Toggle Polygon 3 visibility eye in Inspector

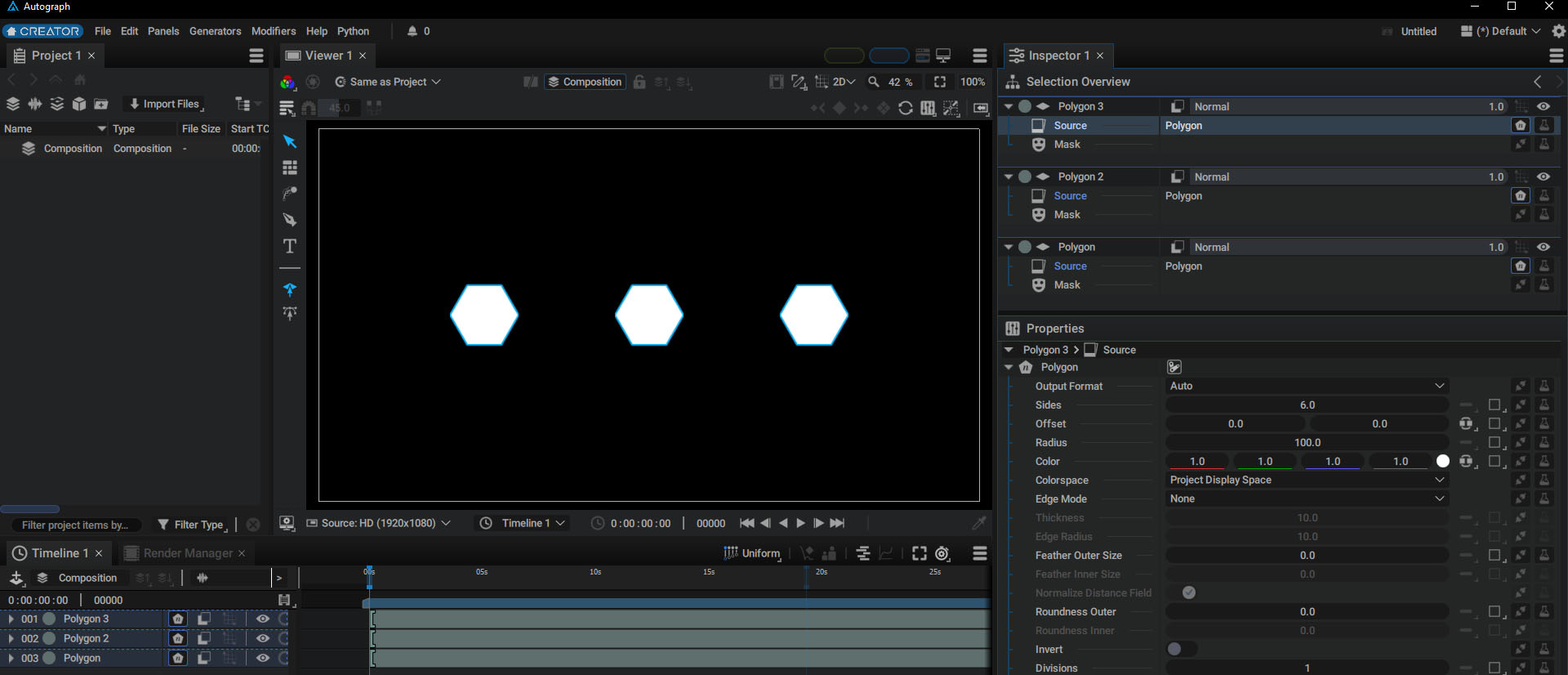point(1543,106)
